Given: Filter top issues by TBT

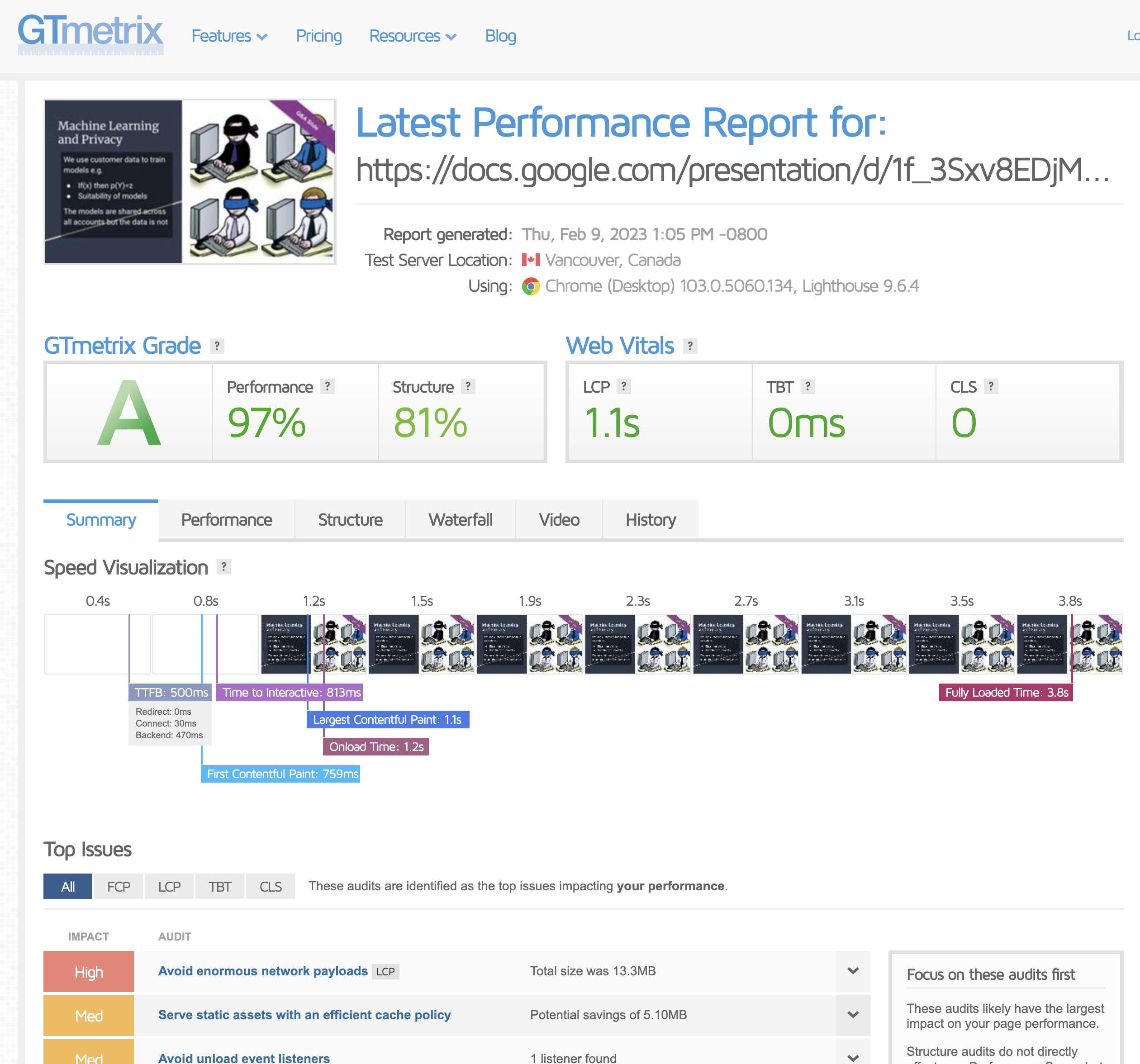Looking at the screenshot, I should point(219,887).
